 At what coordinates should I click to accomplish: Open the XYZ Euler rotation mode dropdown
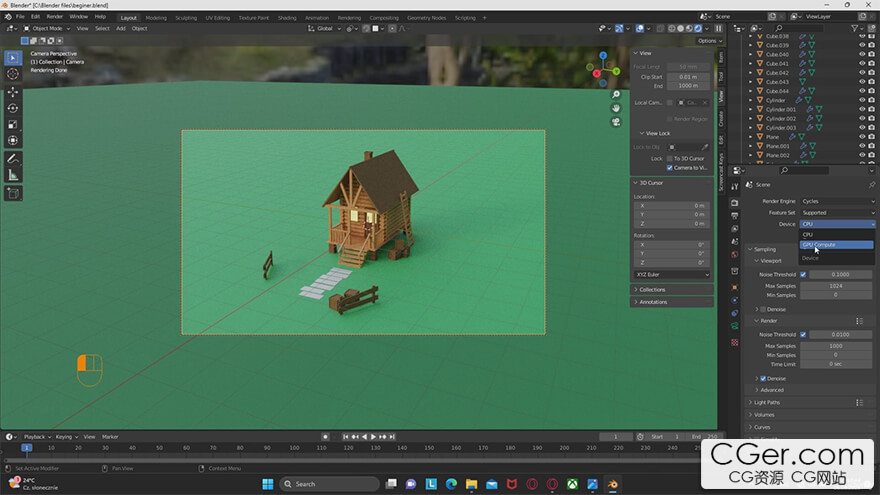[672, 274]
